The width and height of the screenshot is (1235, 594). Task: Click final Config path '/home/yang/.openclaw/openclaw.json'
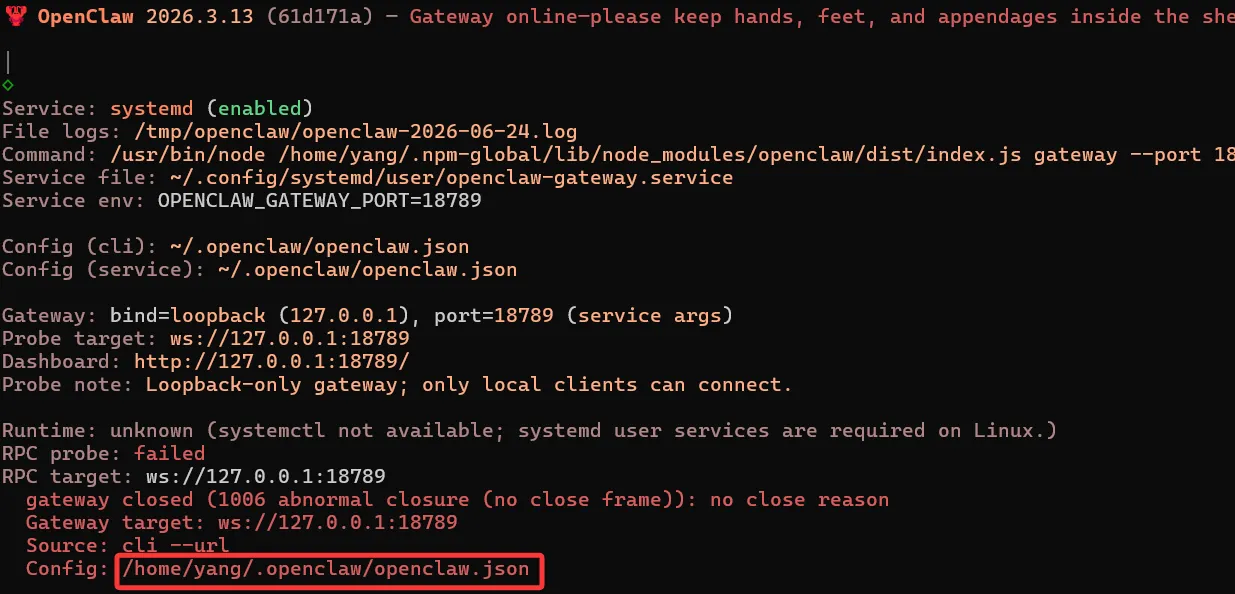point(326,570)
